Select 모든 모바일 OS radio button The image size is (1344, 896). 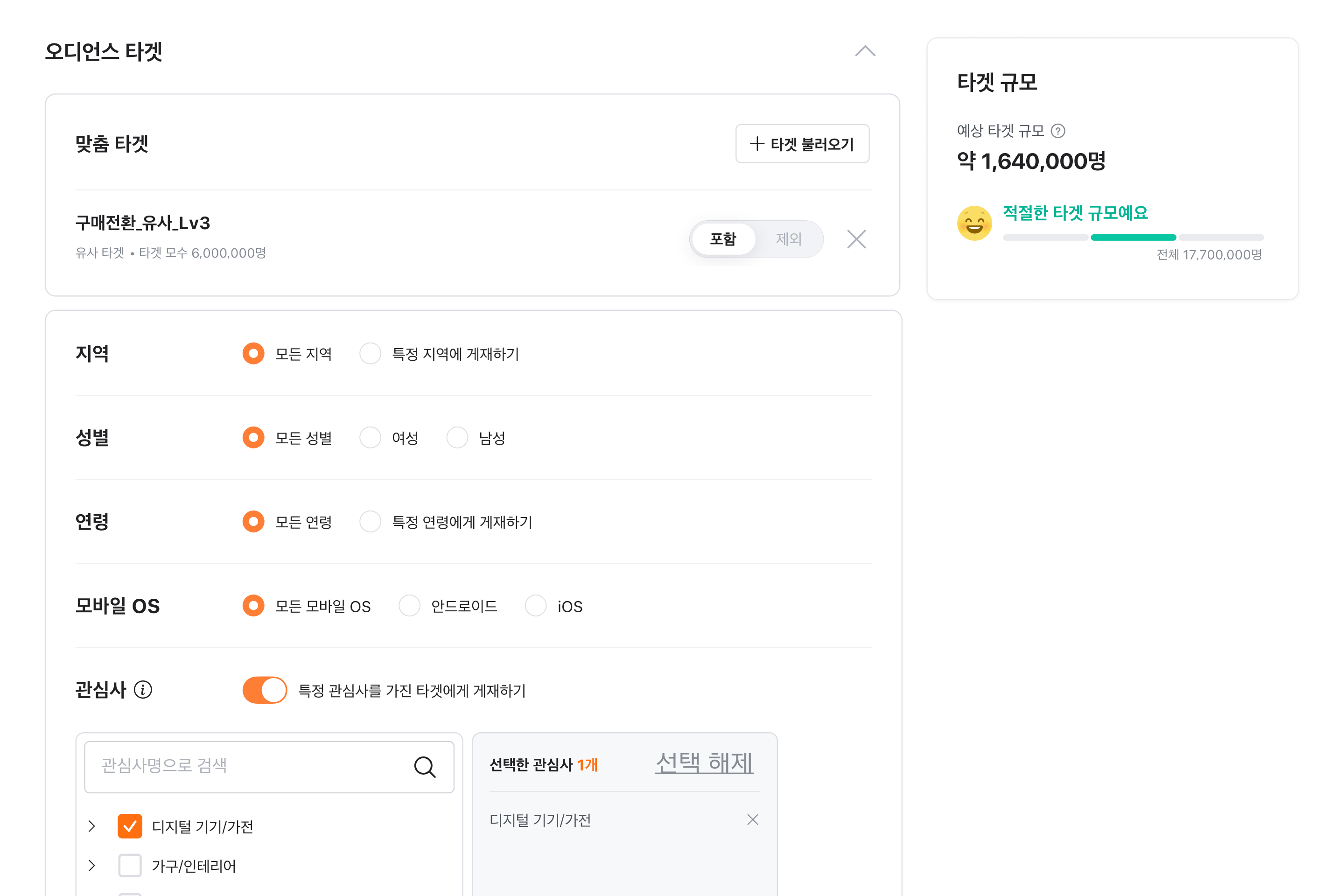253,605
